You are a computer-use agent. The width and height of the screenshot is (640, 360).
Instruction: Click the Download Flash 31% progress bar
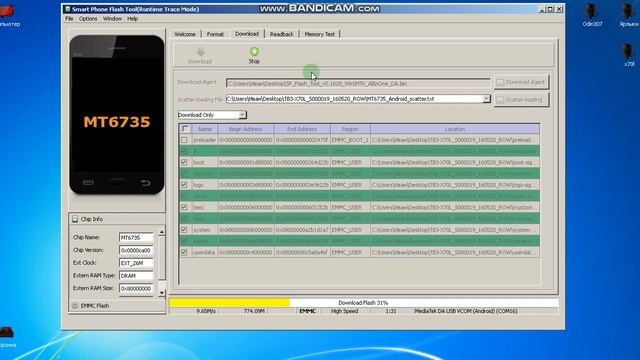(363, 303)
